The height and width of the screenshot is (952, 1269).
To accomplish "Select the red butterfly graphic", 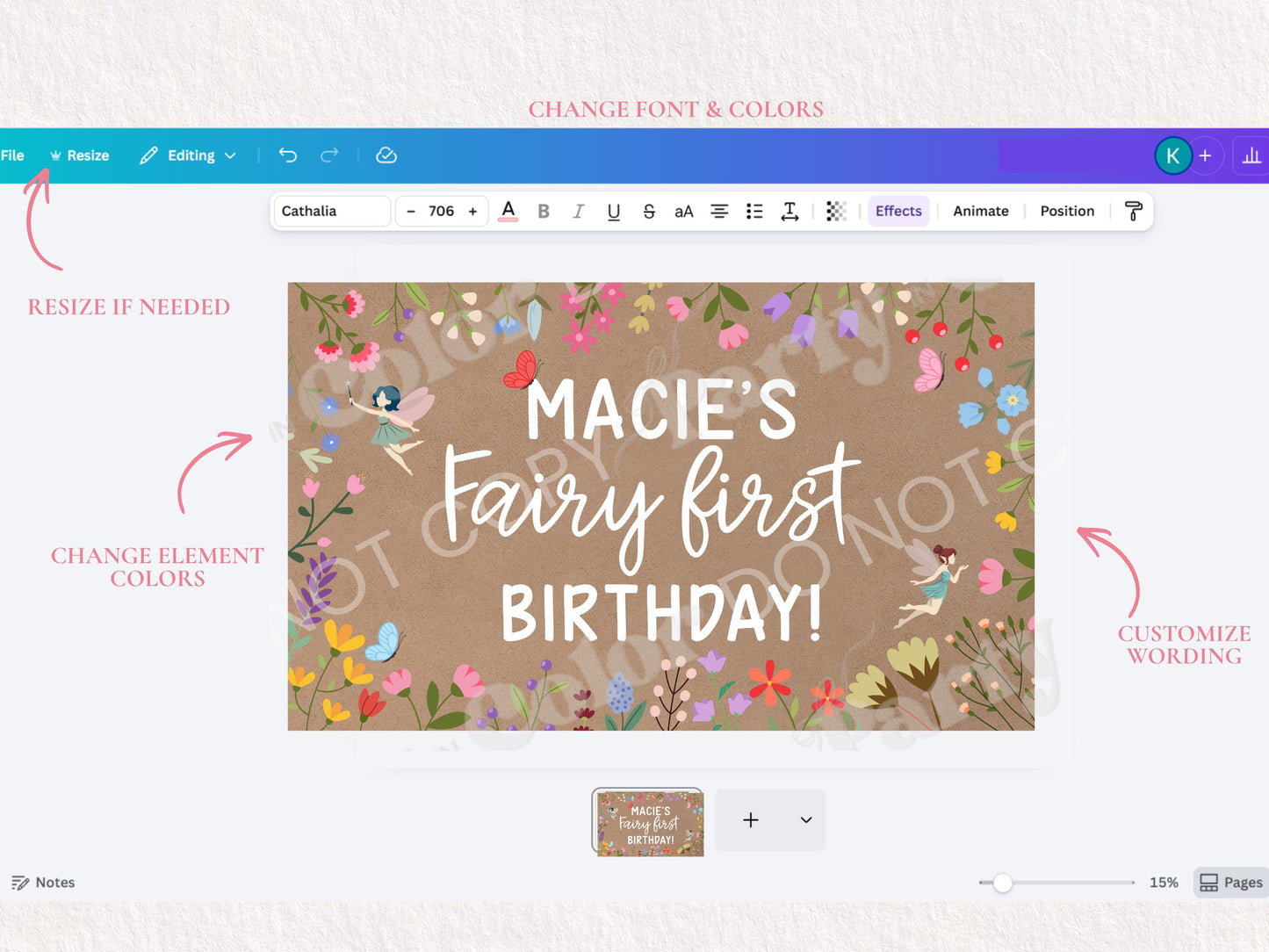I will (522, 370).
